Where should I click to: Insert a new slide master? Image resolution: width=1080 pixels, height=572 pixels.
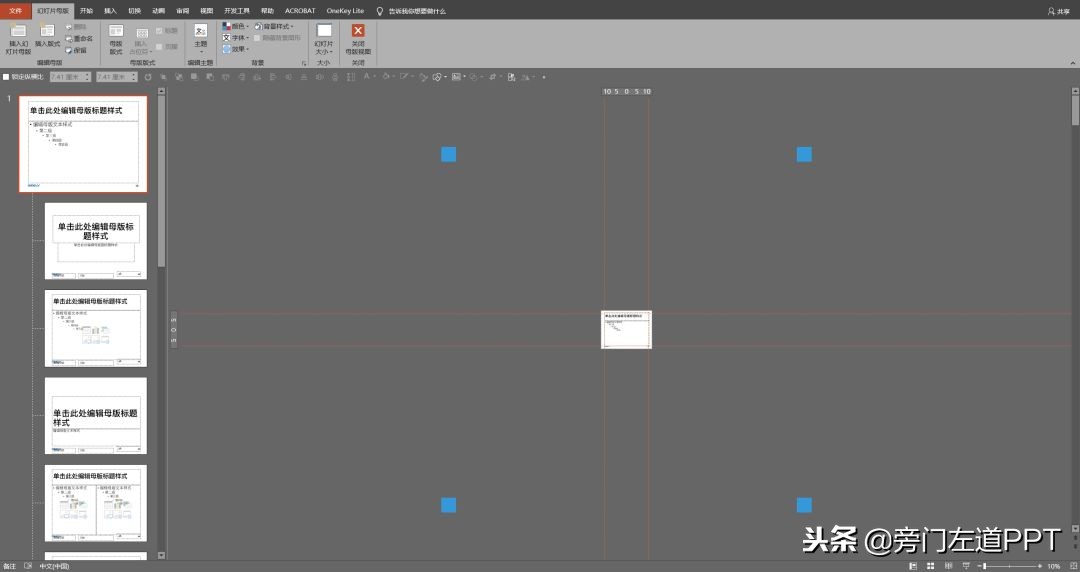coord(19,39)
